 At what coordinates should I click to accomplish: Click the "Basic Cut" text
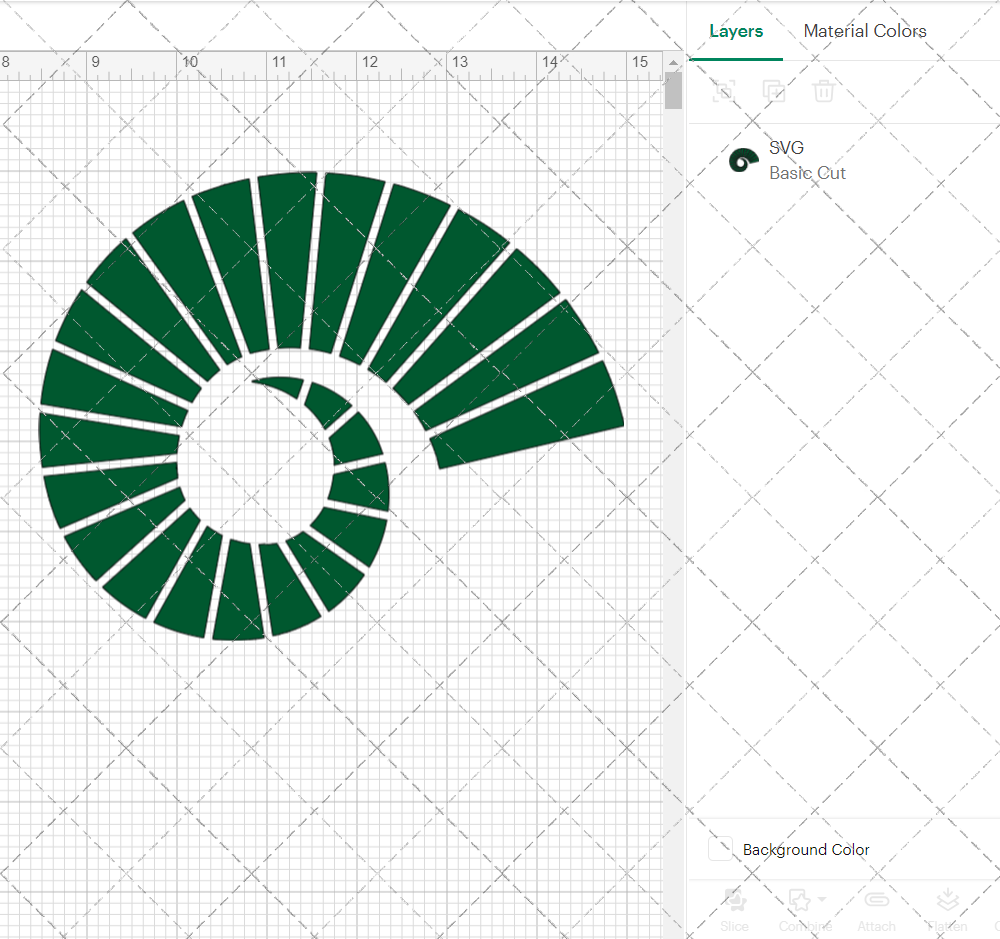pyautogui.click(x=807, y=173)
